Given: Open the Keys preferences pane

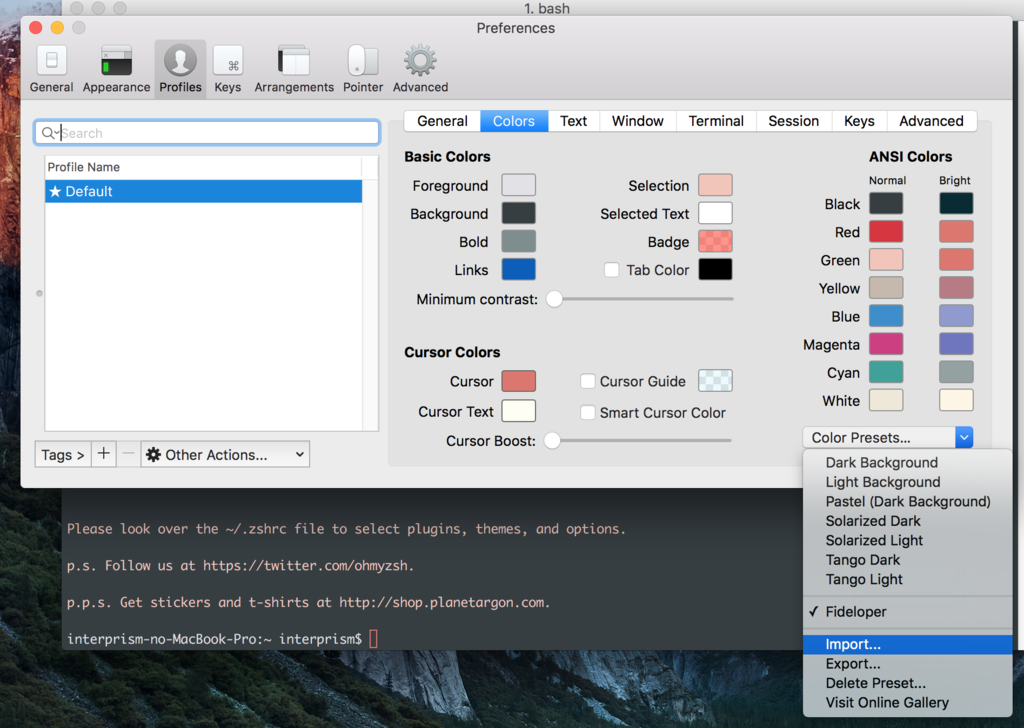Looking at the screenshot, I should pyautogui.click(x=228, y=69).
